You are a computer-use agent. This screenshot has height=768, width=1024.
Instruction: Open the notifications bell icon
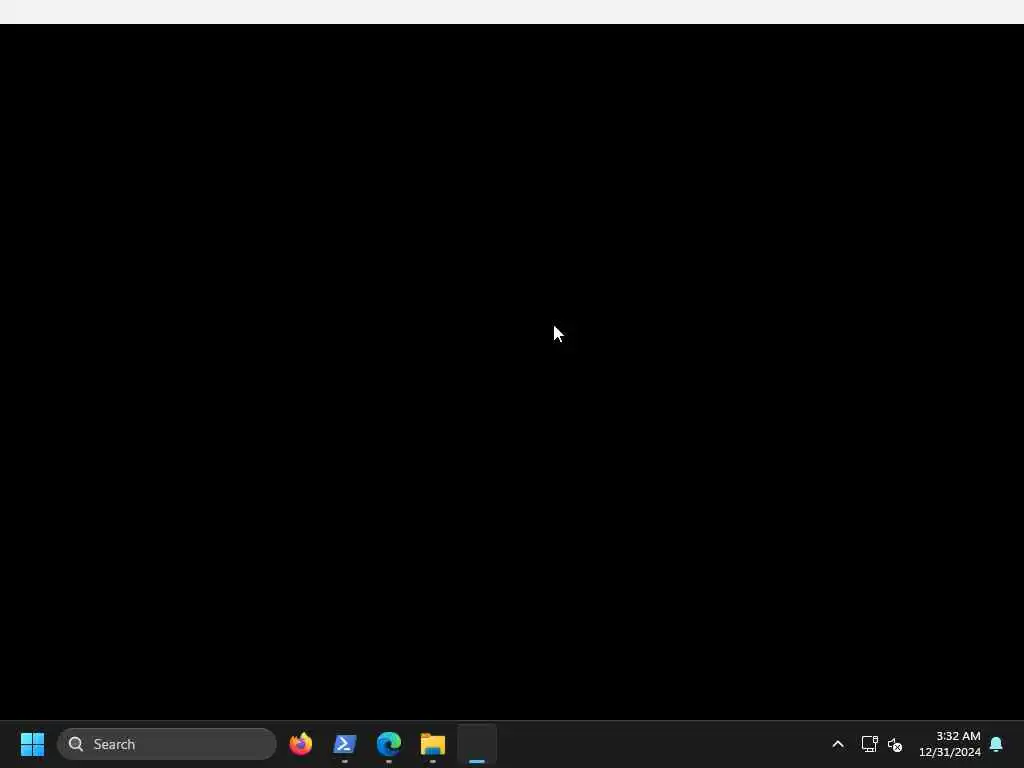point(996,744)
